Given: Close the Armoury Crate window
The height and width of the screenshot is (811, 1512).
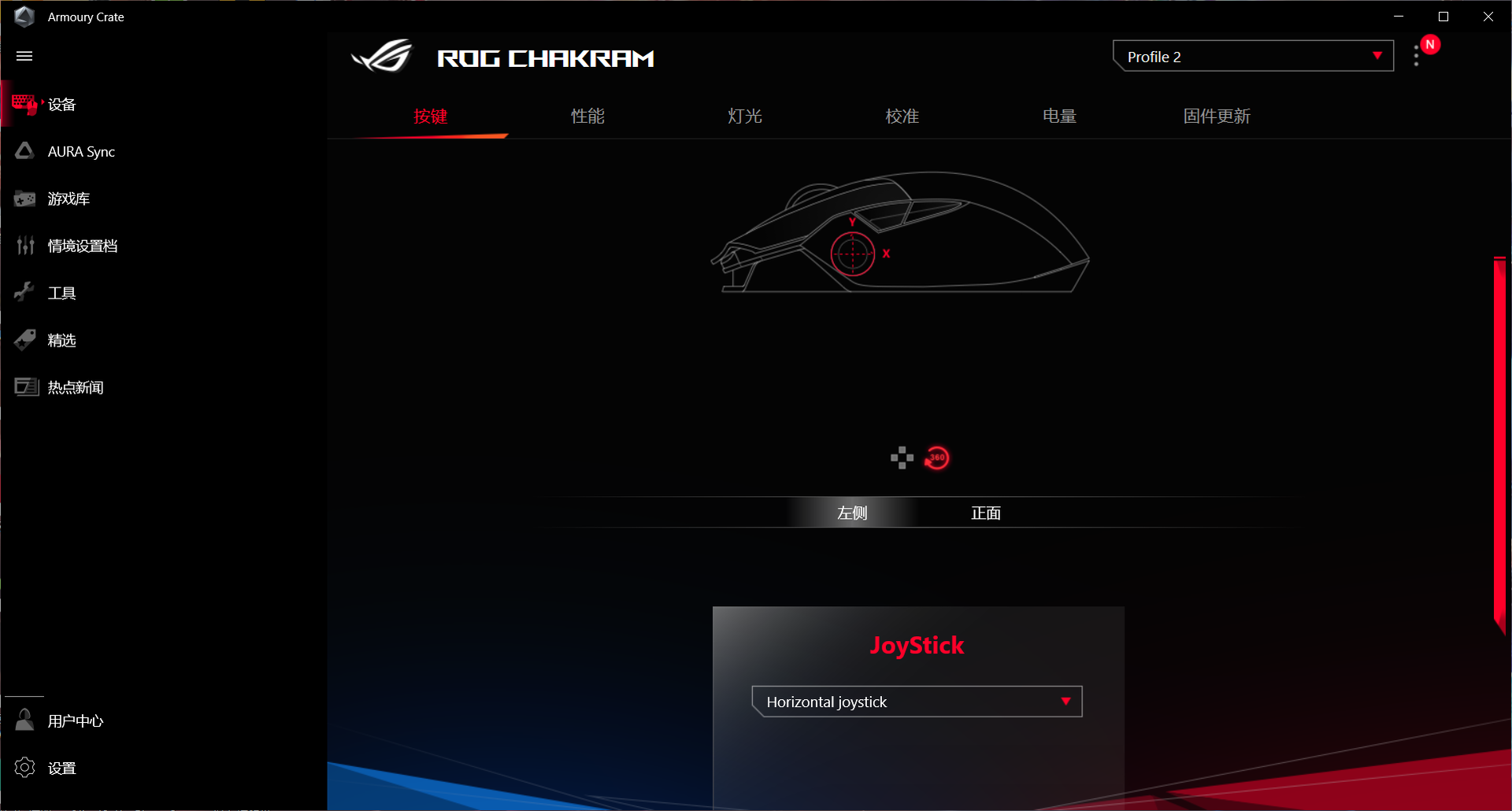Looking at the screenshot, I should tap(1488, 17).
